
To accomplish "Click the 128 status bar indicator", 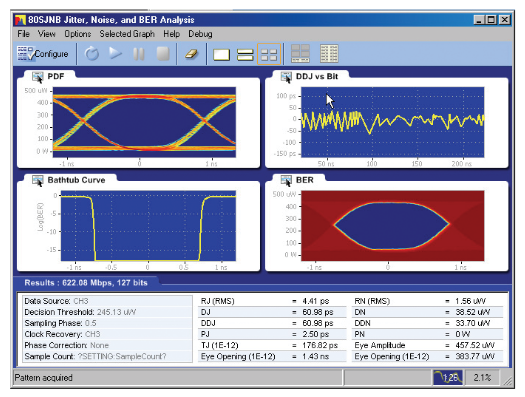I will tap(448, 378).
